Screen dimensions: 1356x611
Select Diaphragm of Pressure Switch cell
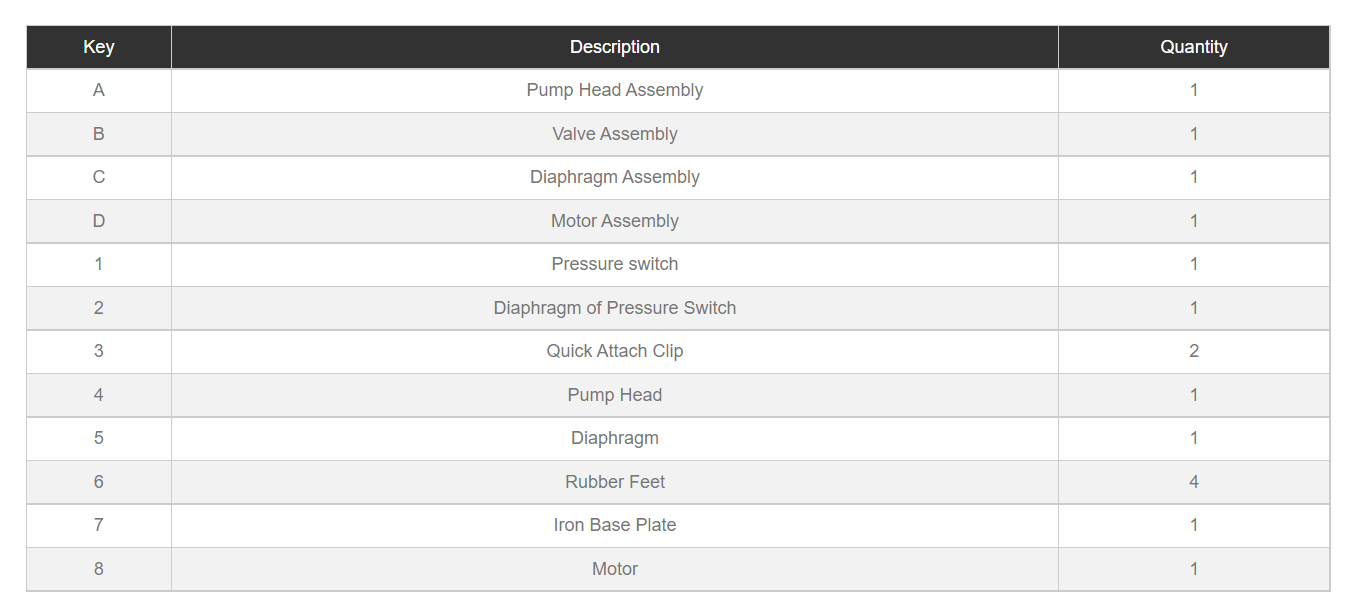pos(615,308)
